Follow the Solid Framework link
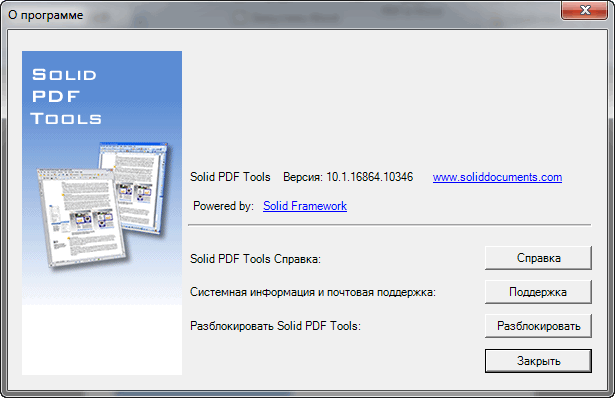 305,206
